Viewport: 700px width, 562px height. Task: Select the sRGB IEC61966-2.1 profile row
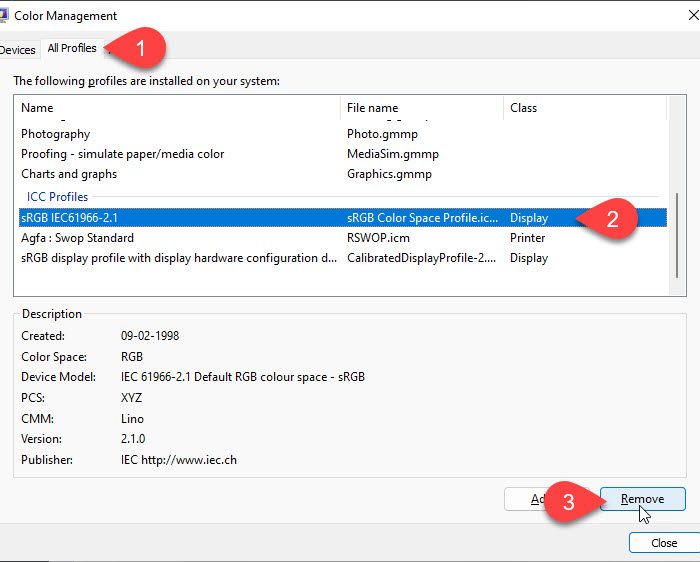point(70,218)
